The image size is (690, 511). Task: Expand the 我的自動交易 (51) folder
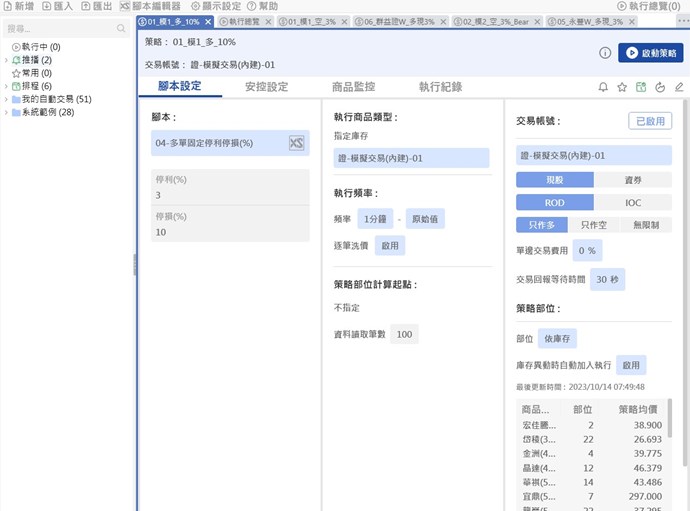coord(6,99)
